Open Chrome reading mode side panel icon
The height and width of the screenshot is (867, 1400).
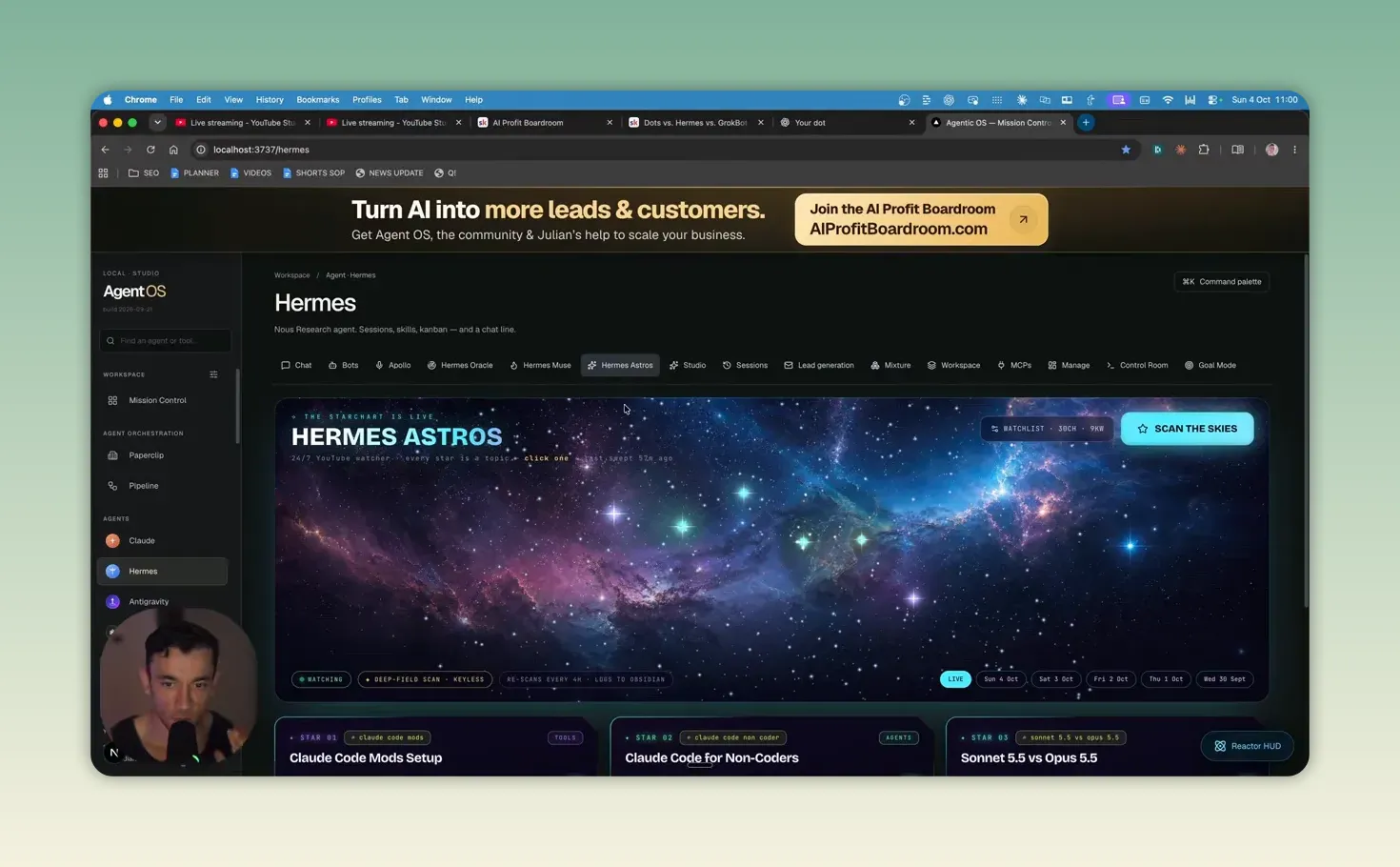pyautogui.click(x=1237, y=150)
